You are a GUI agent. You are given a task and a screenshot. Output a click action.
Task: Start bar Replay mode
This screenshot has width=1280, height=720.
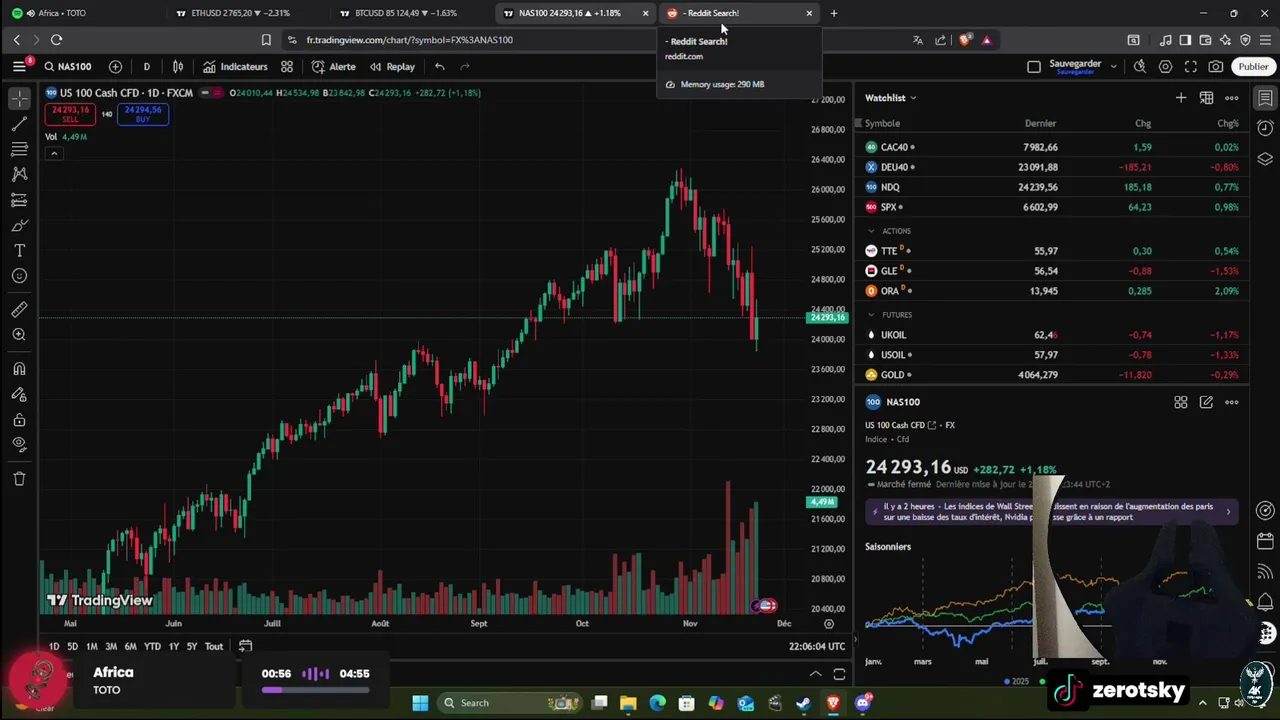pyautogui.click(x=392, y=67)
